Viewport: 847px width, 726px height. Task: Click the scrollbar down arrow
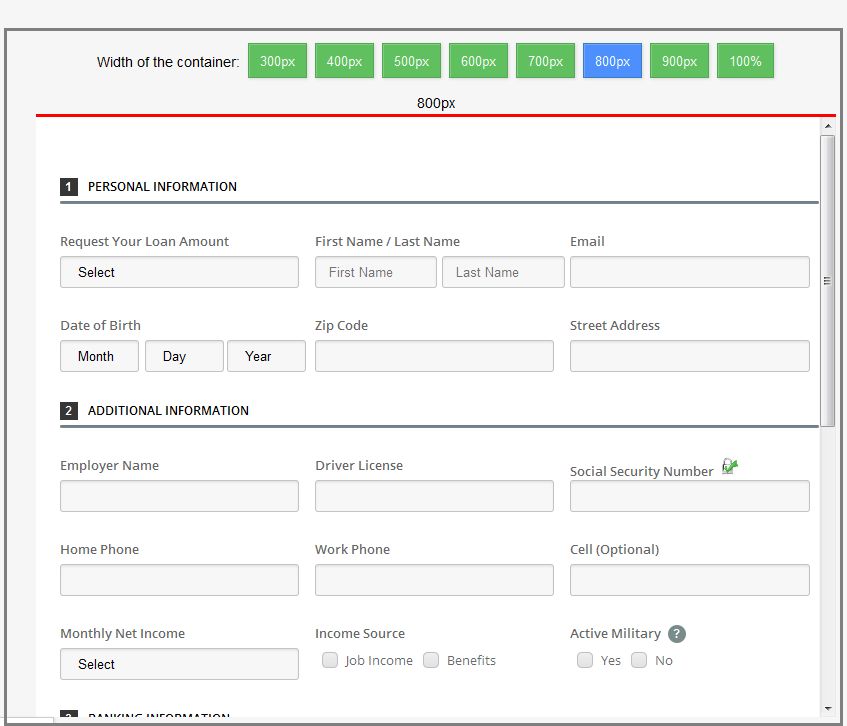click(x=827, y=708)
